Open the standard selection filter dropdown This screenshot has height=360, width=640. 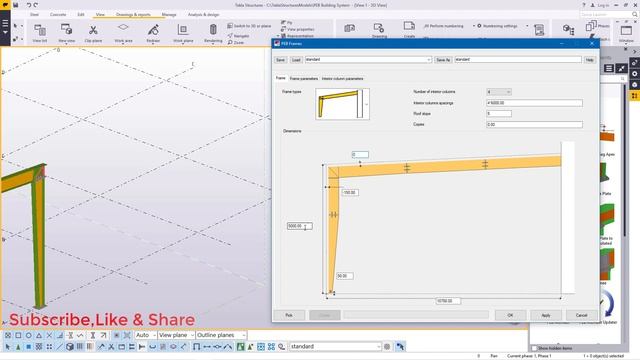point(335,347)
